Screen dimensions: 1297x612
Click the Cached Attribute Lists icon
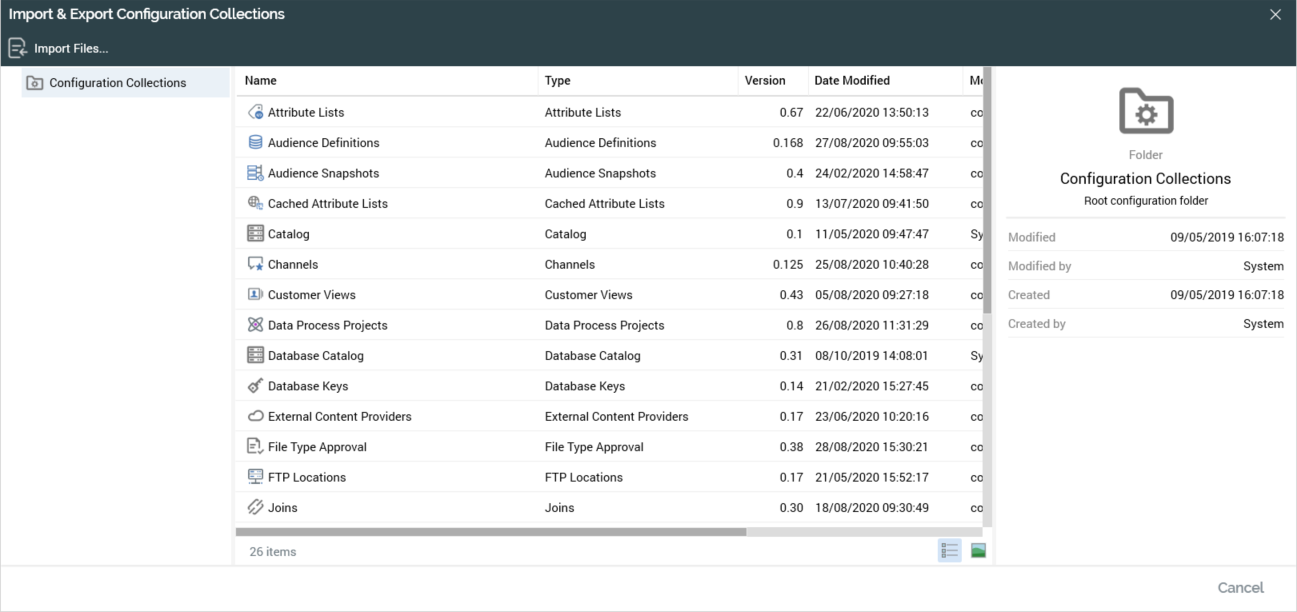click(255, 203)
